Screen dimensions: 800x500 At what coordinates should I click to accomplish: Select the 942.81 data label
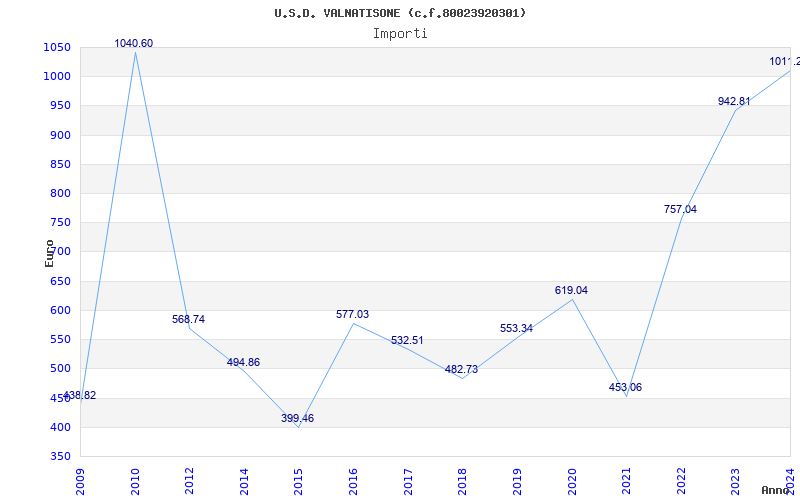(x=734, y=101)
